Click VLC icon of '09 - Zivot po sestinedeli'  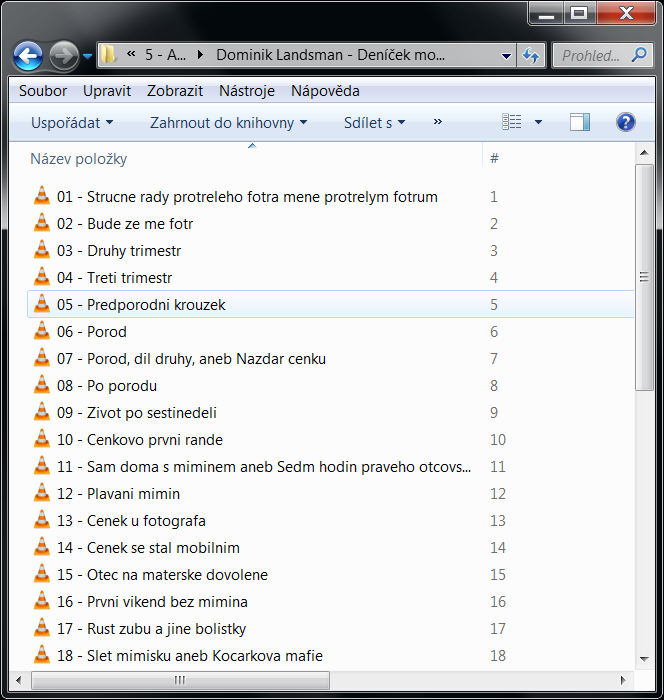tap(42, 412)
